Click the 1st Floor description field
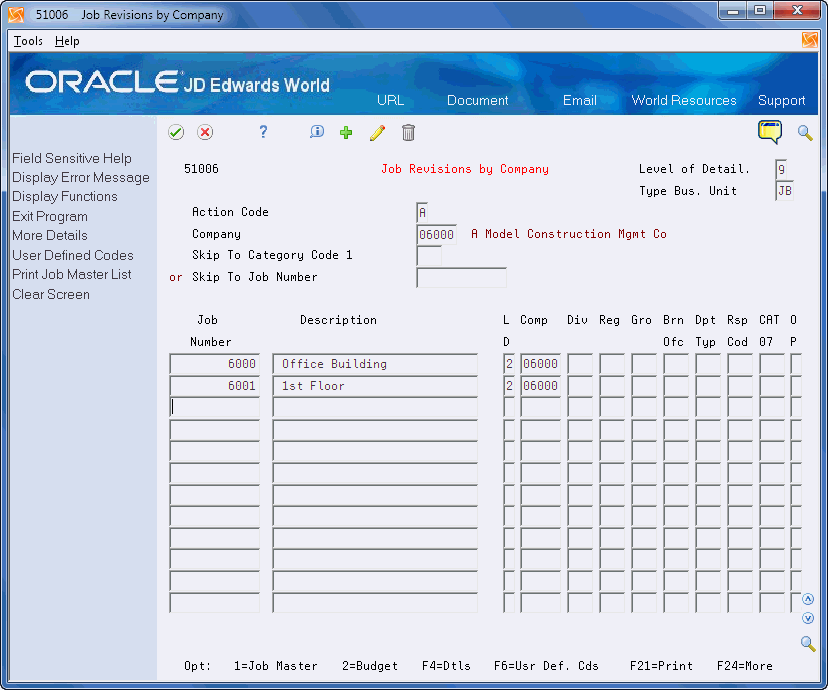828x690 pixels. (375, 386)
